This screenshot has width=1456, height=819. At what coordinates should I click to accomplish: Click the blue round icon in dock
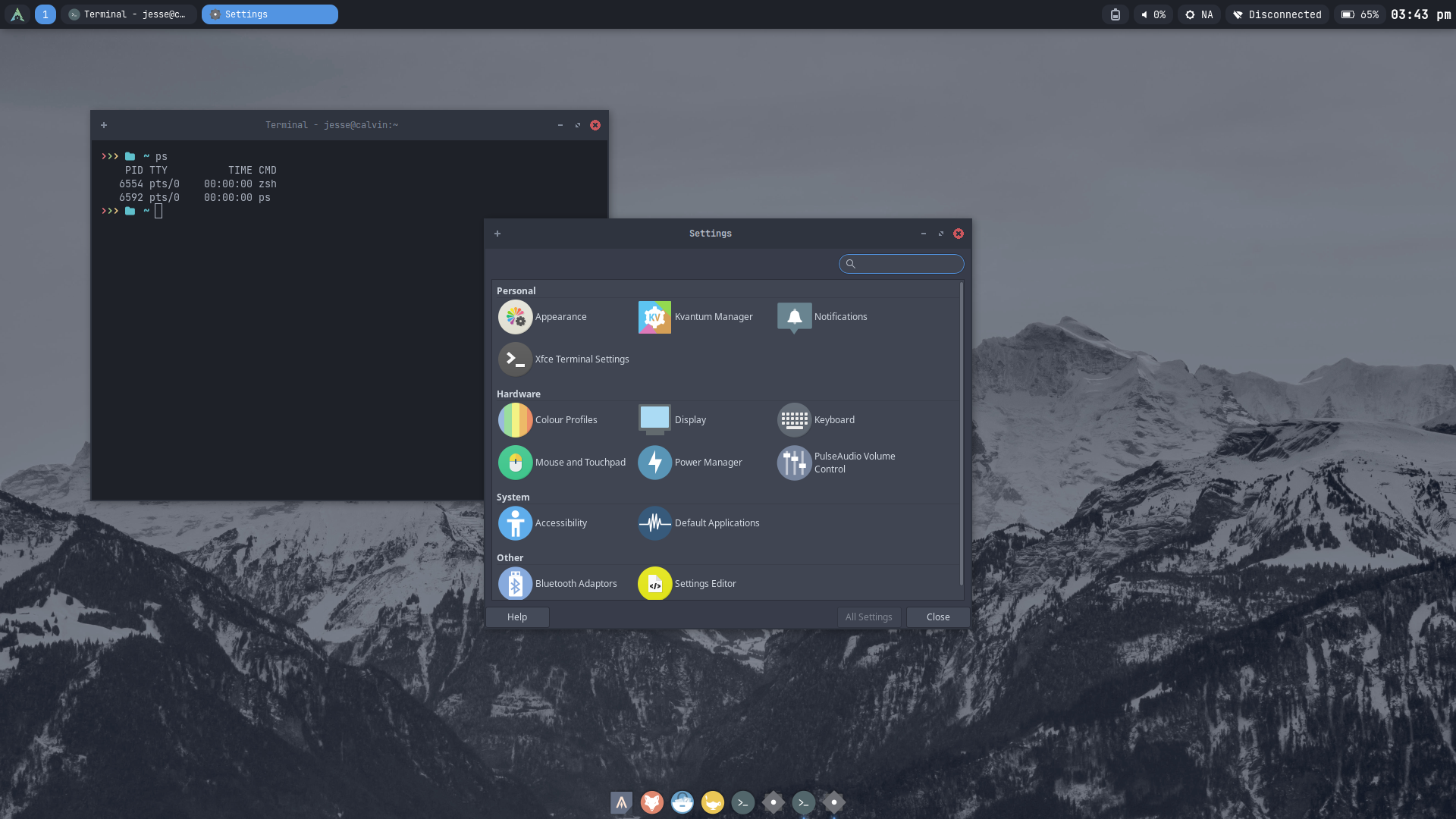(x=682, y=802)
